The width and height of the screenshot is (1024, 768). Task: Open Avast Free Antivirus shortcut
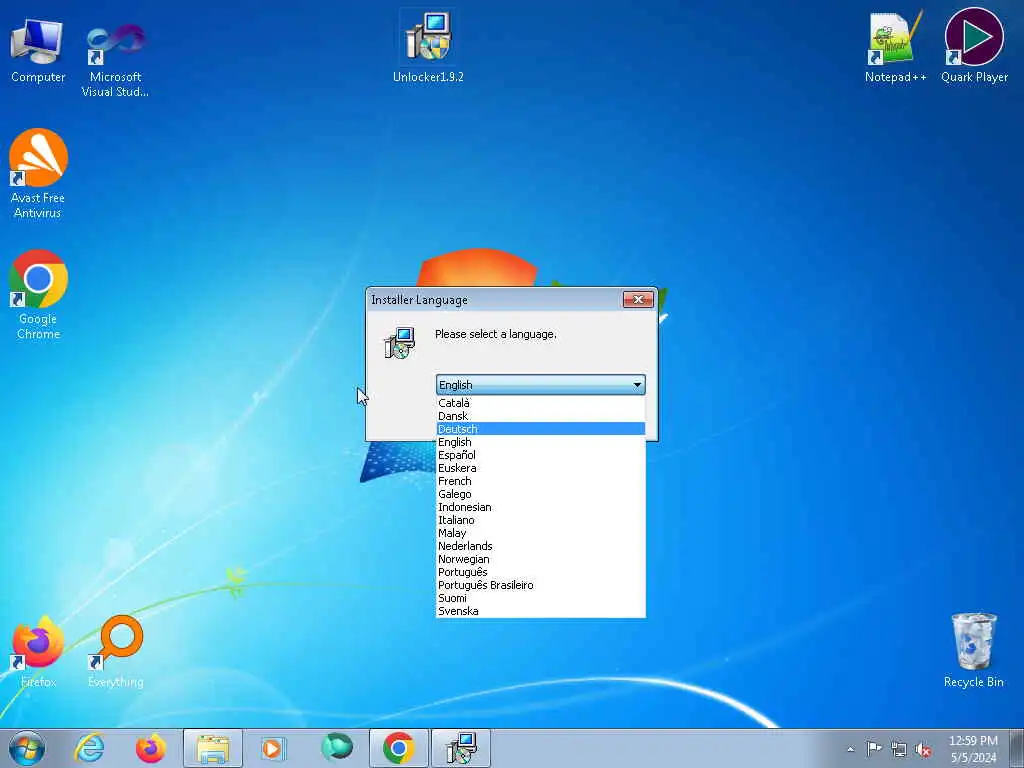[38, 174]
